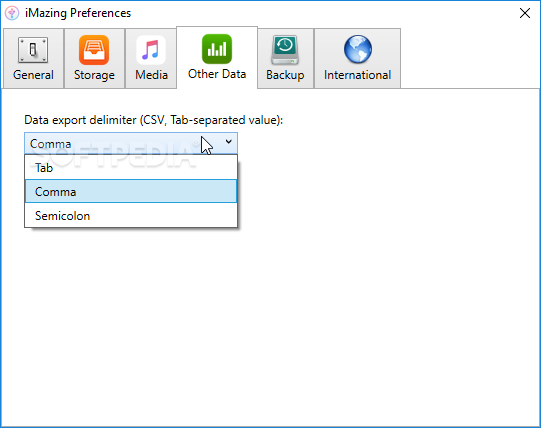Click the iMazing app icon in title bar
The width and height of the screenshot is (541, 428).
coord(12,13)
